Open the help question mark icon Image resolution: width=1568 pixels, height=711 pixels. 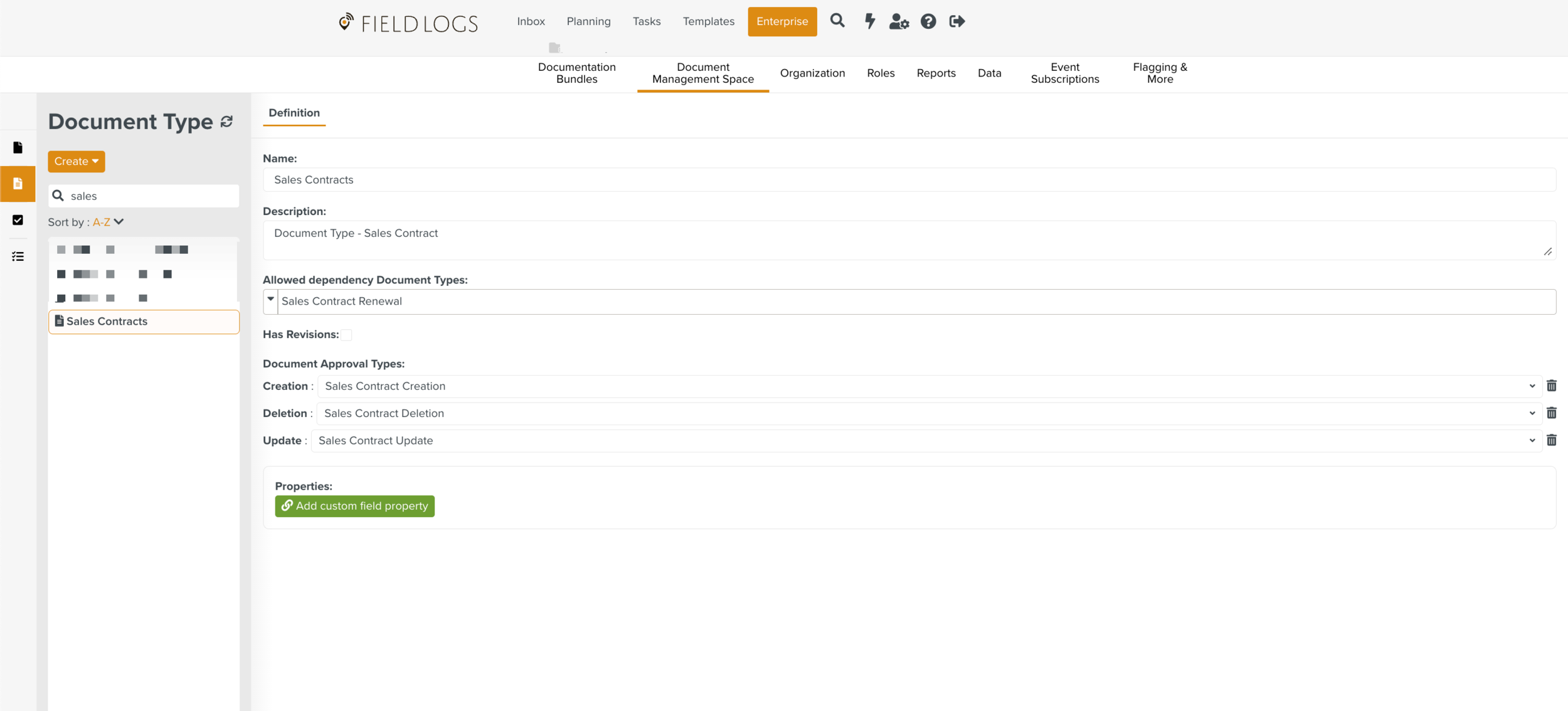(x=928, y=21)
